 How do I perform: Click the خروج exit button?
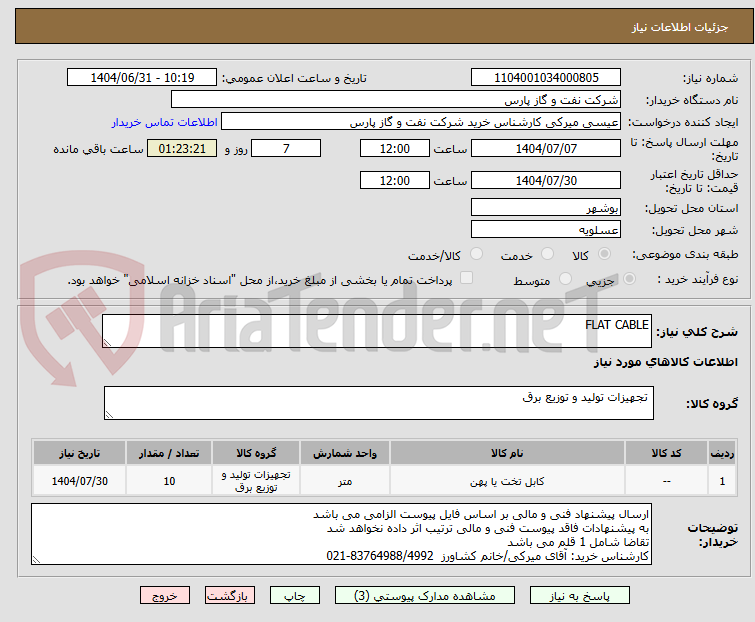point(165,596)
